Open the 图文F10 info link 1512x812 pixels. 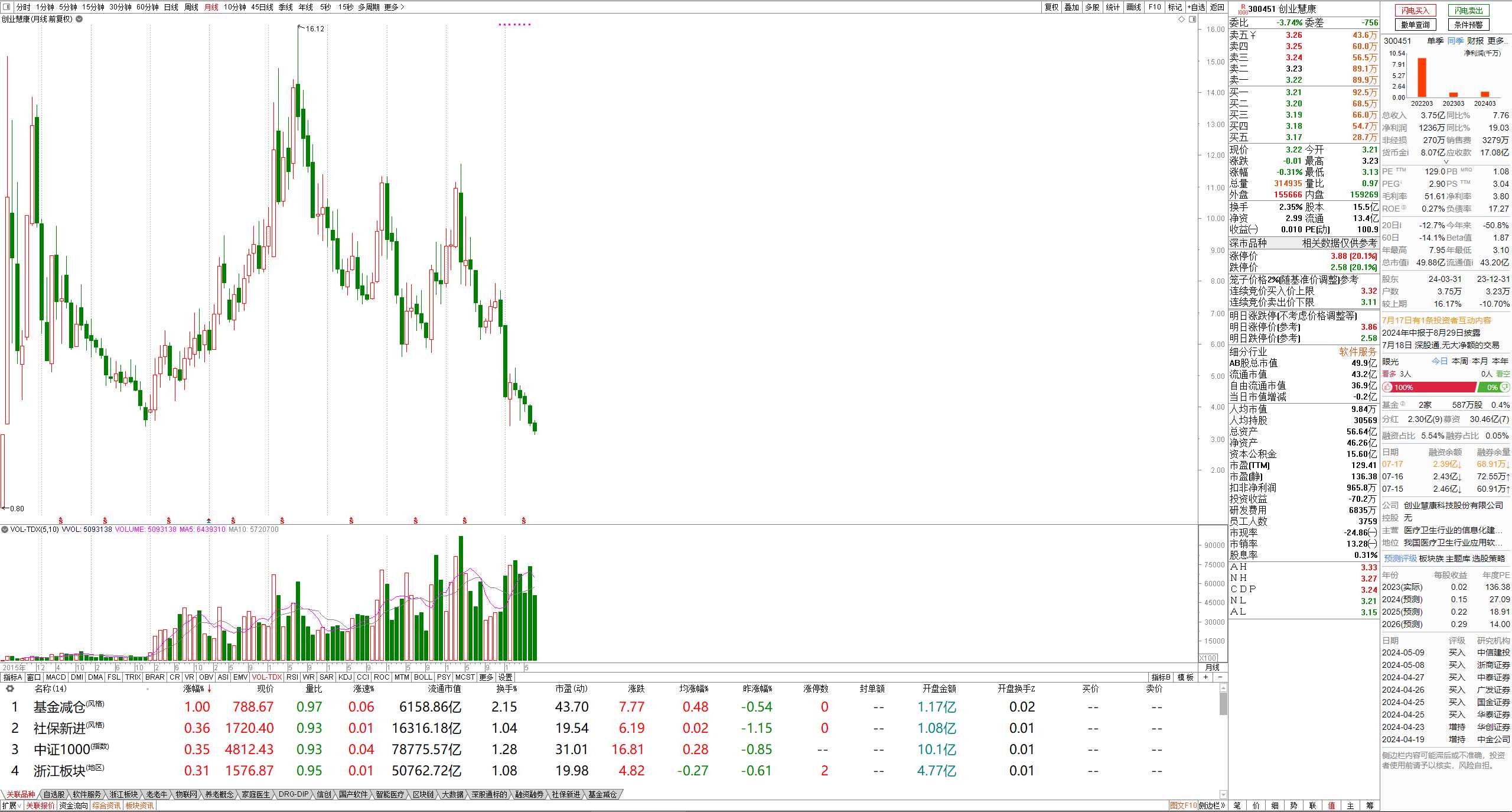1183,805
